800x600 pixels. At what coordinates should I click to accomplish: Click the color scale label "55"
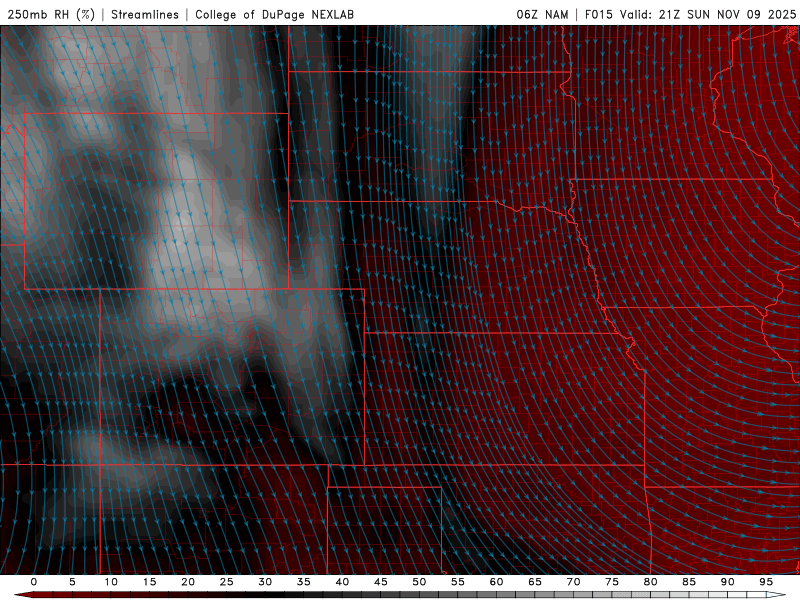(x=458, y=582)
